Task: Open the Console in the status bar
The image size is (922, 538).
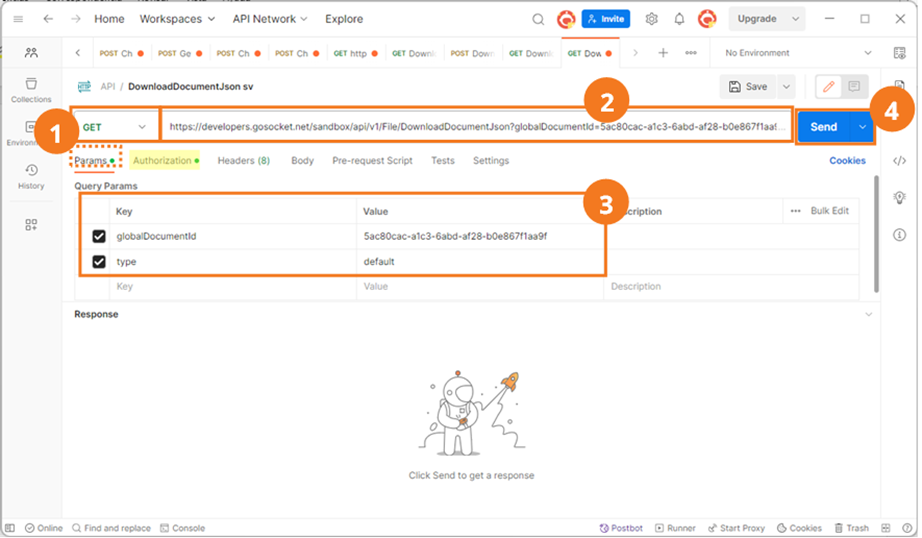Action: 183,528
